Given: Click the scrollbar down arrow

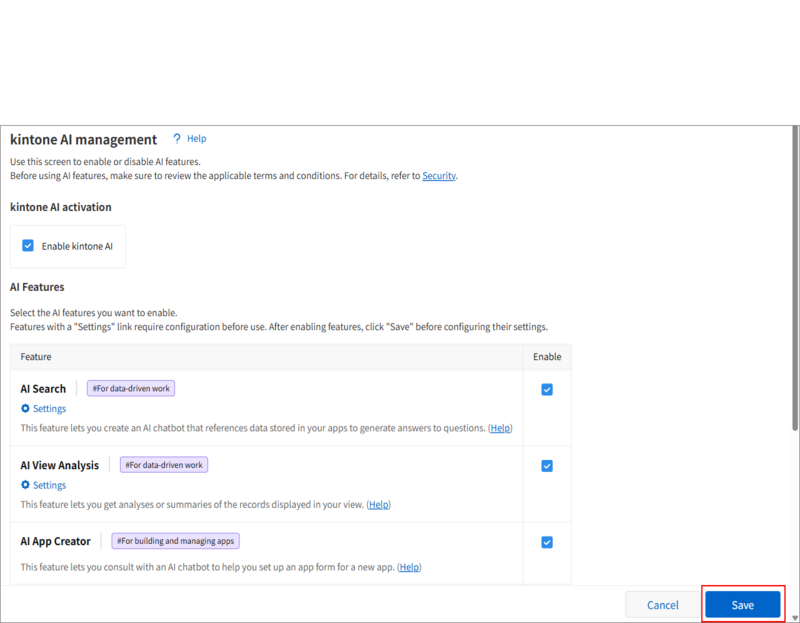Looking at the screenshot, I should click(795, 618).
